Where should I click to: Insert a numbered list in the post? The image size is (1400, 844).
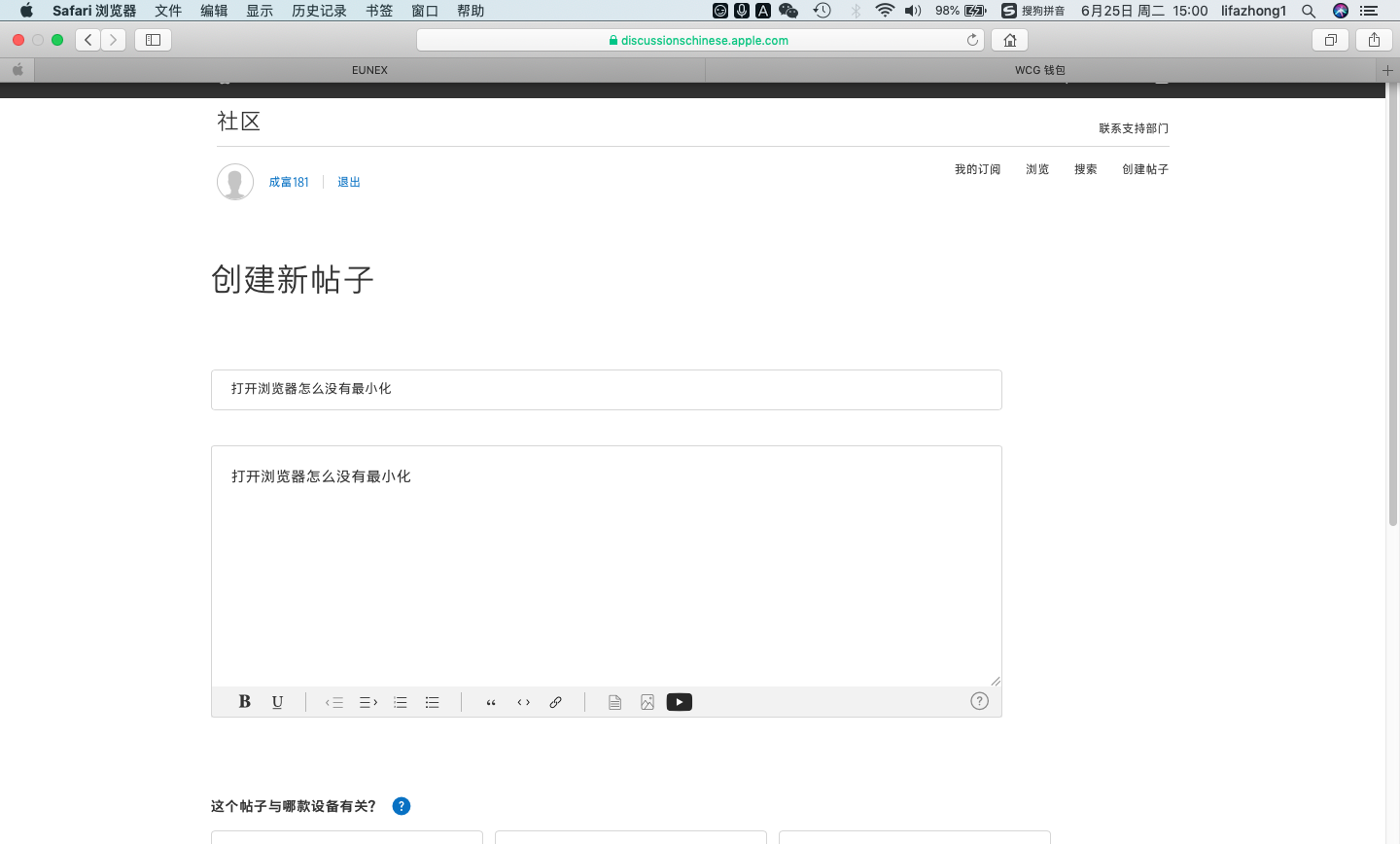401,702
